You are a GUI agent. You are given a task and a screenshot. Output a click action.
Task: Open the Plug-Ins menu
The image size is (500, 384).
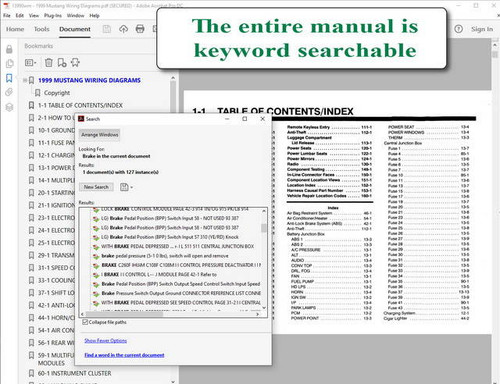pos(53,15)
